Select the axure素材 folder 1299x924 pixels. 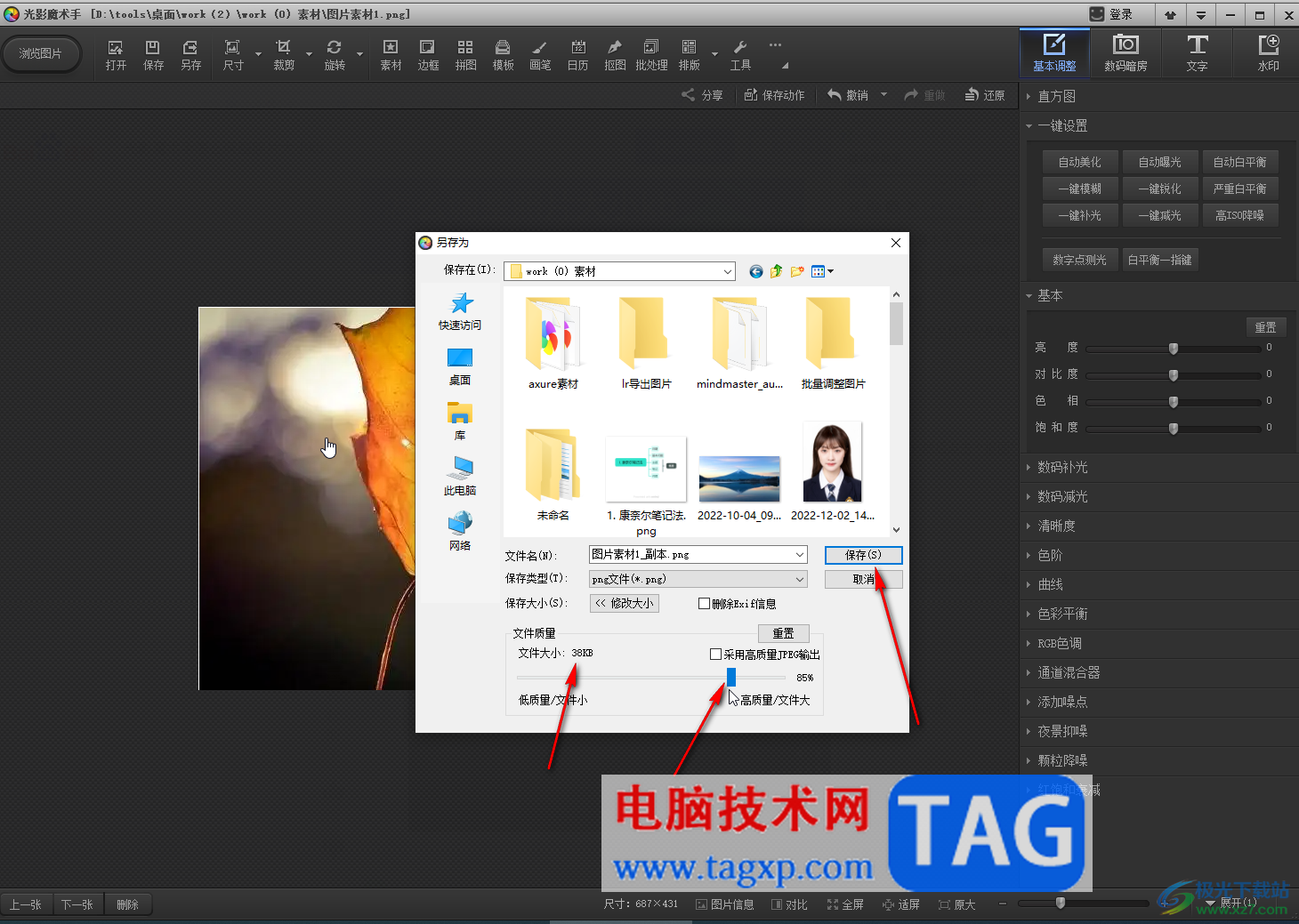click(x=553, y=343)
